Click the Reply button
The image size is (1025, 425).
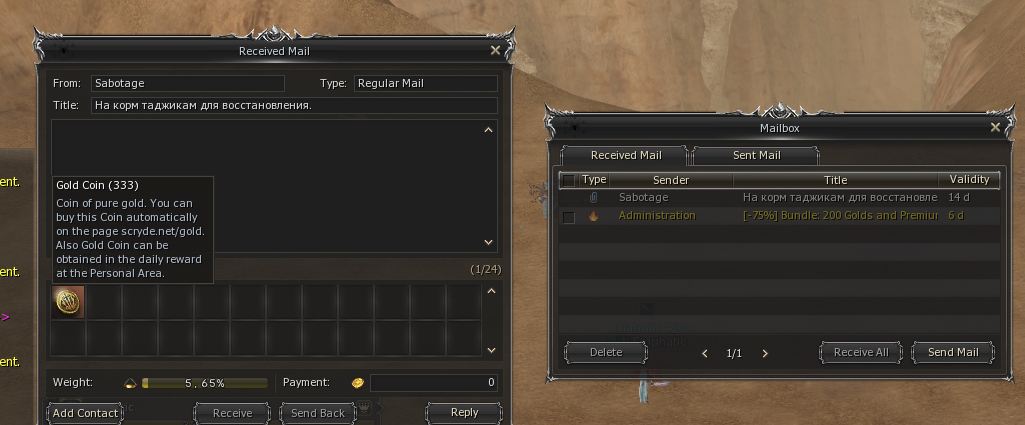[464, 413]
